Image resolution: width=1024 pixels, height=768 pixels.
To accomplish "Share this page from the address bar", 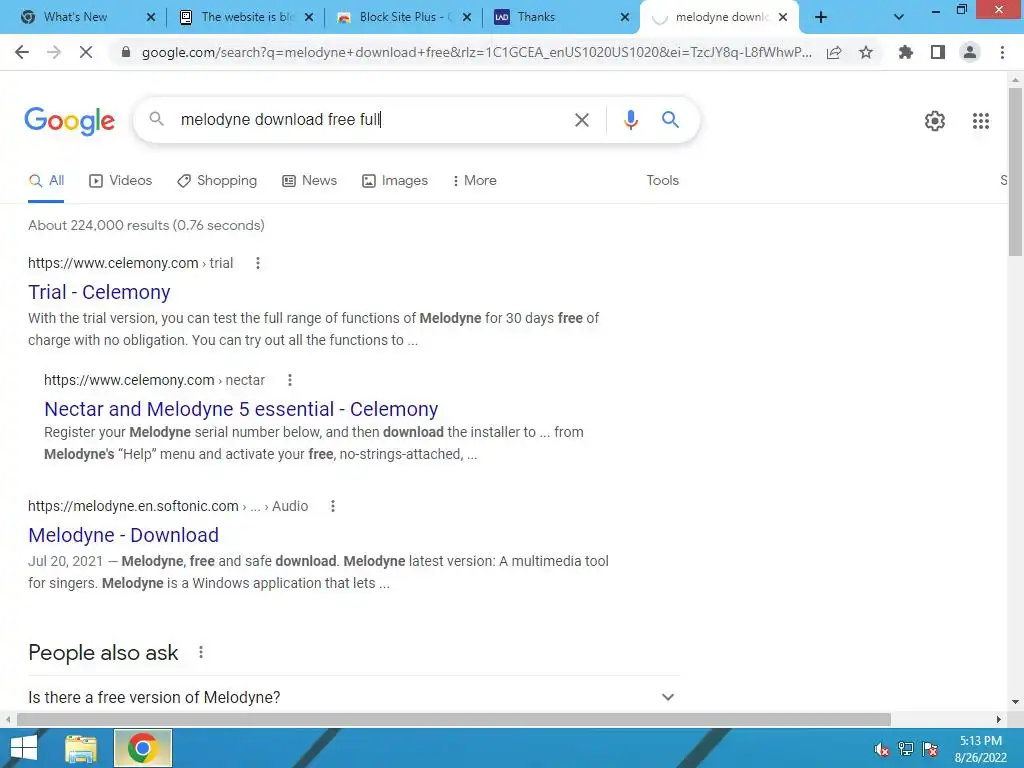I will point(834,52).
